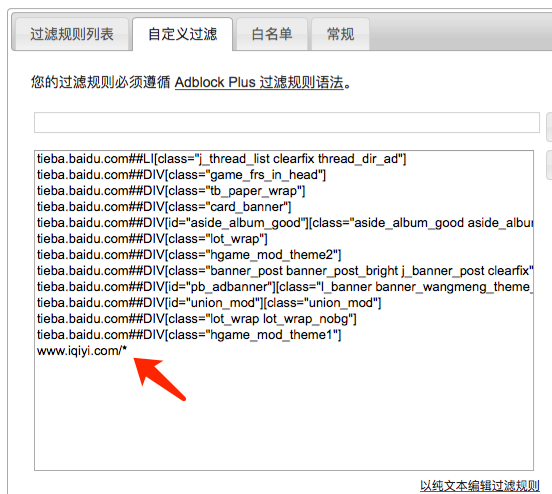The image size is (552, 494).
Task: Open the Adblock Plus 过滤规则语法 link
Action: (259, 82)
